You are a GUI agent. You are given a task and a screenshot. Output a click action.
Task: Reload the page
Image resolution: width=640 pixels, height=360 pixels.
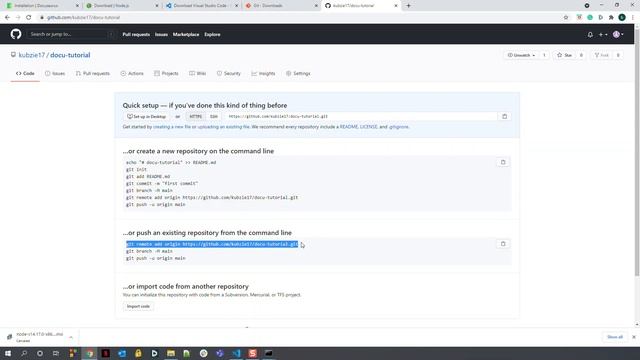pyautogui.click(x=29, y=18)
